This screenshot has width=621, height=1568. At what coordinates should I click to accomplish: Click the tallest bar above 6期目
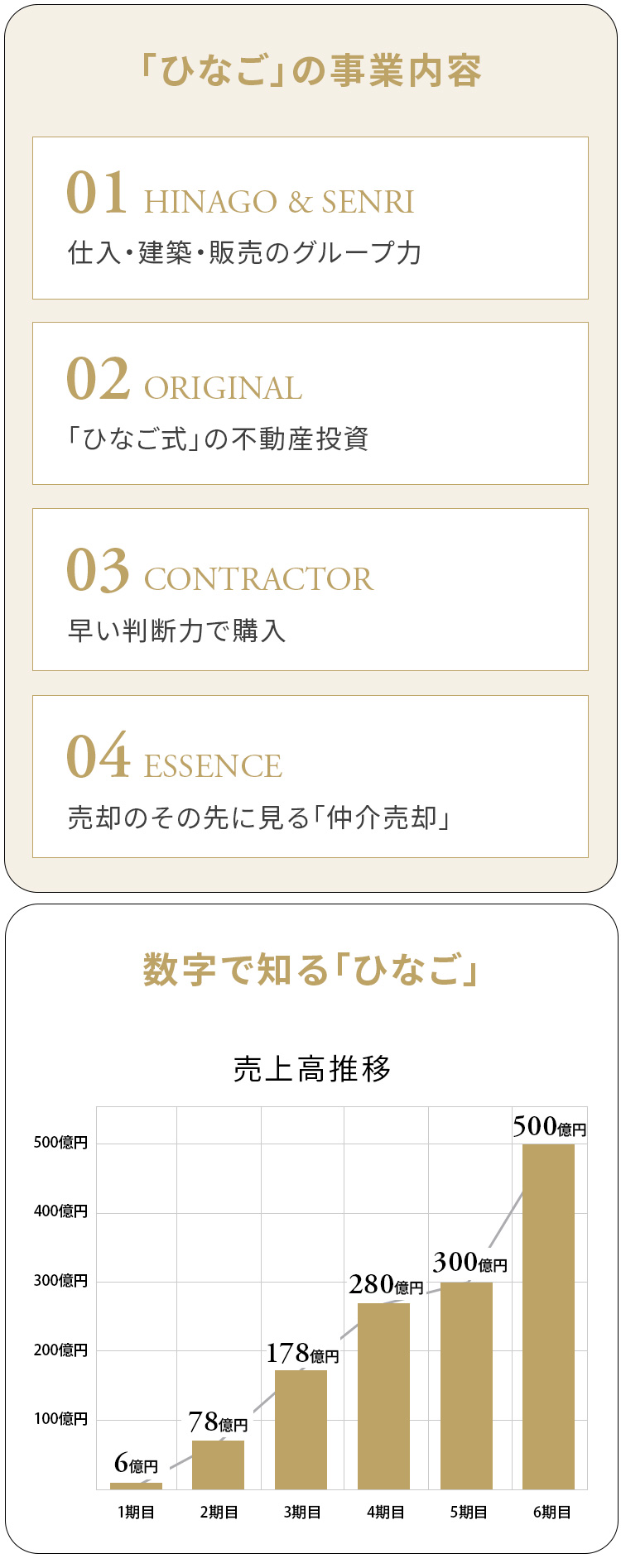tap(548, 1316)
